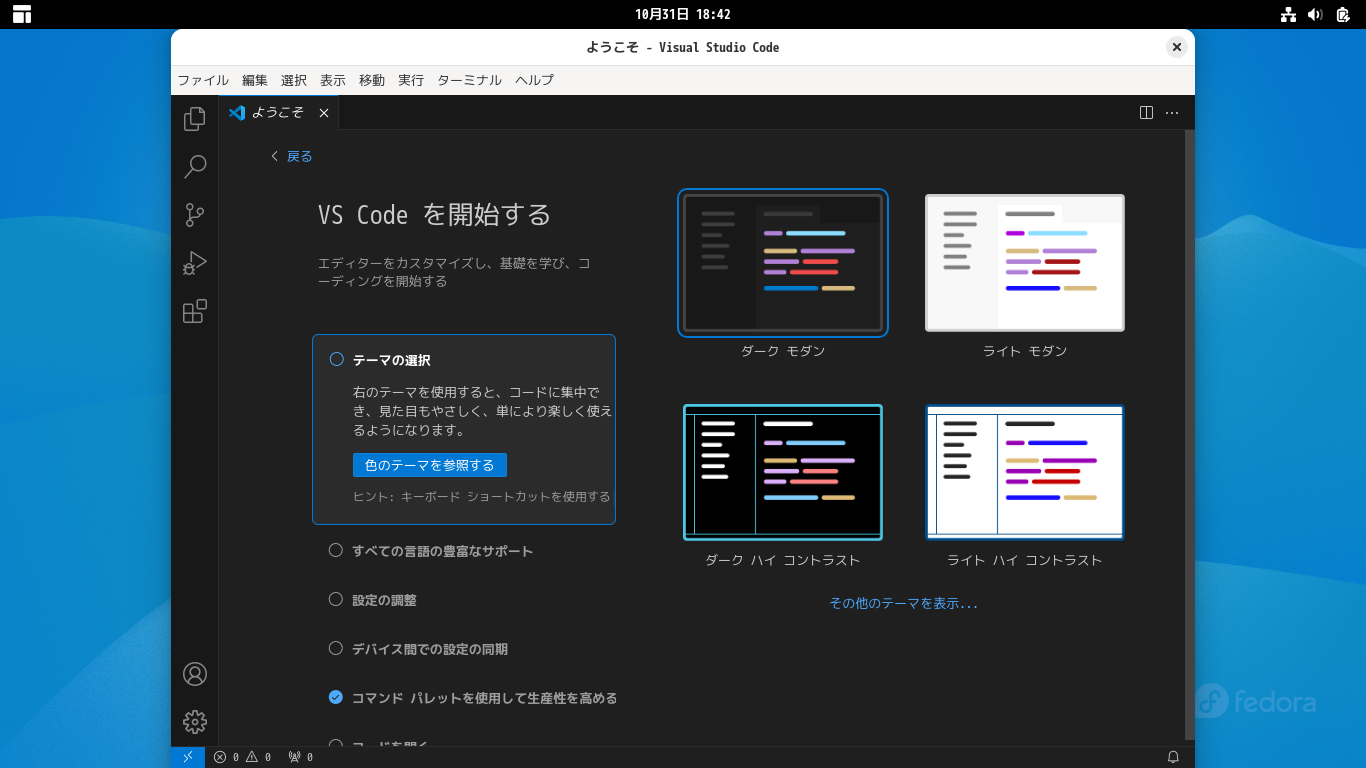Open the notifications bell in status bar

tap(1174, 757)
